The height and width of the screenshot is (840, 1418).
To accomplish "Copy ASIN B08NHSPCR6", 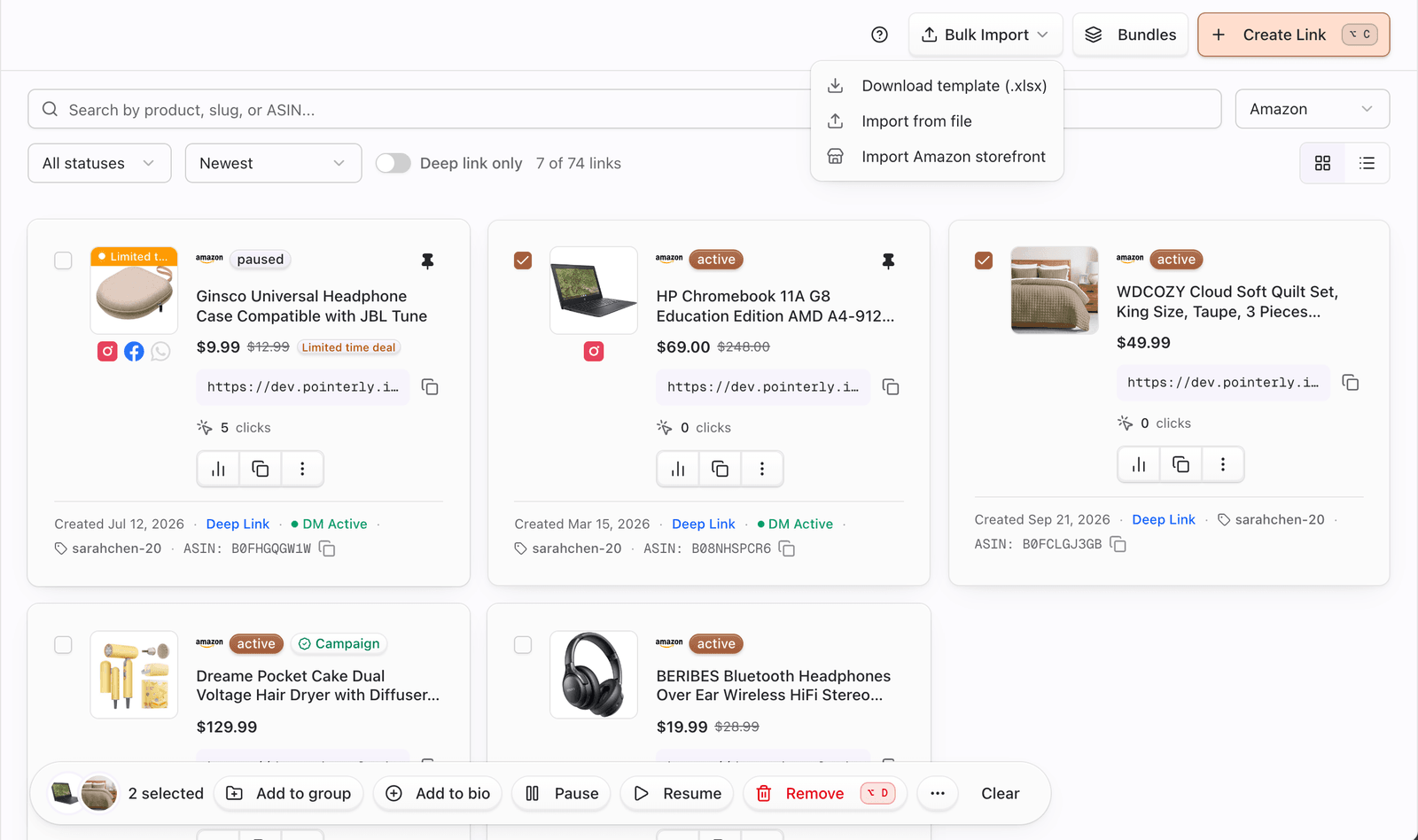I will pos(787,549).
